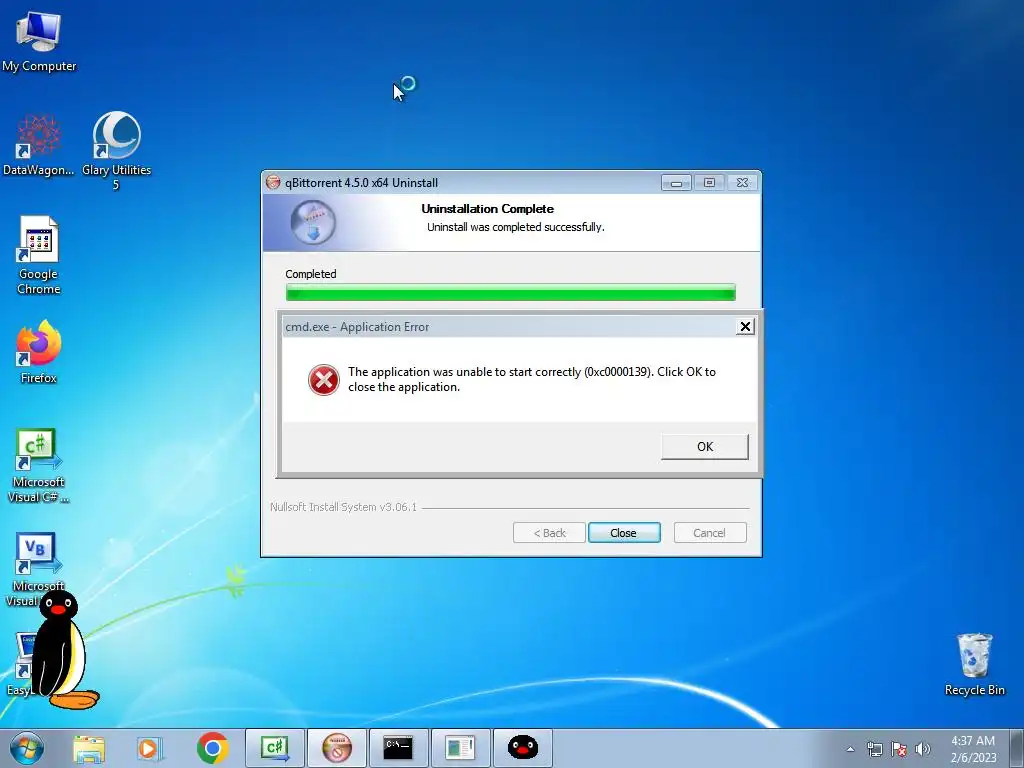Open Windows Explorer from taskbar
Screen dimensions: 1024x768
point(89,748)
